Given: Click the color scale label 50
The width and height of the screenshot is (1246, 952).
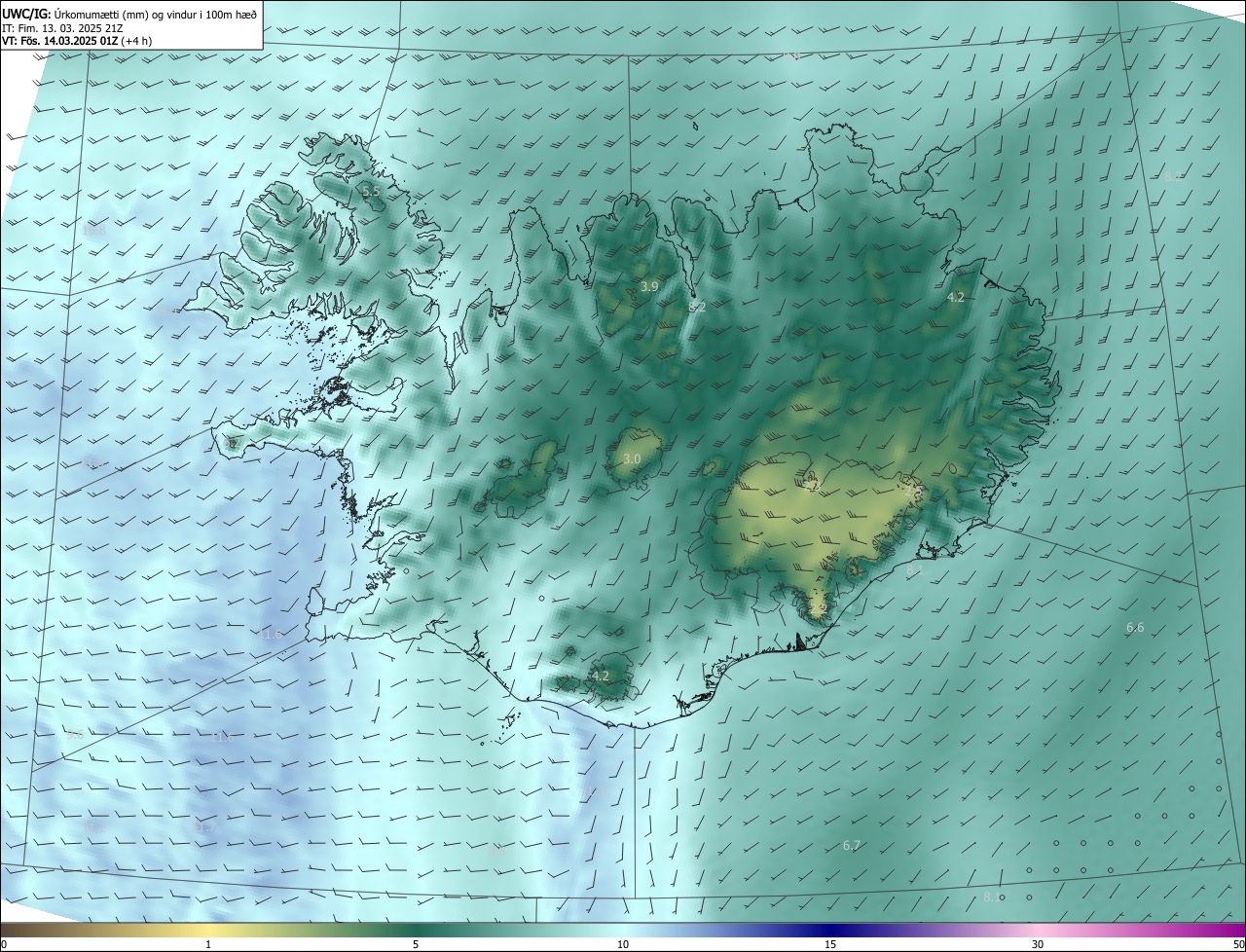Looking at the screenshot, I should [x=1238, y=945].
